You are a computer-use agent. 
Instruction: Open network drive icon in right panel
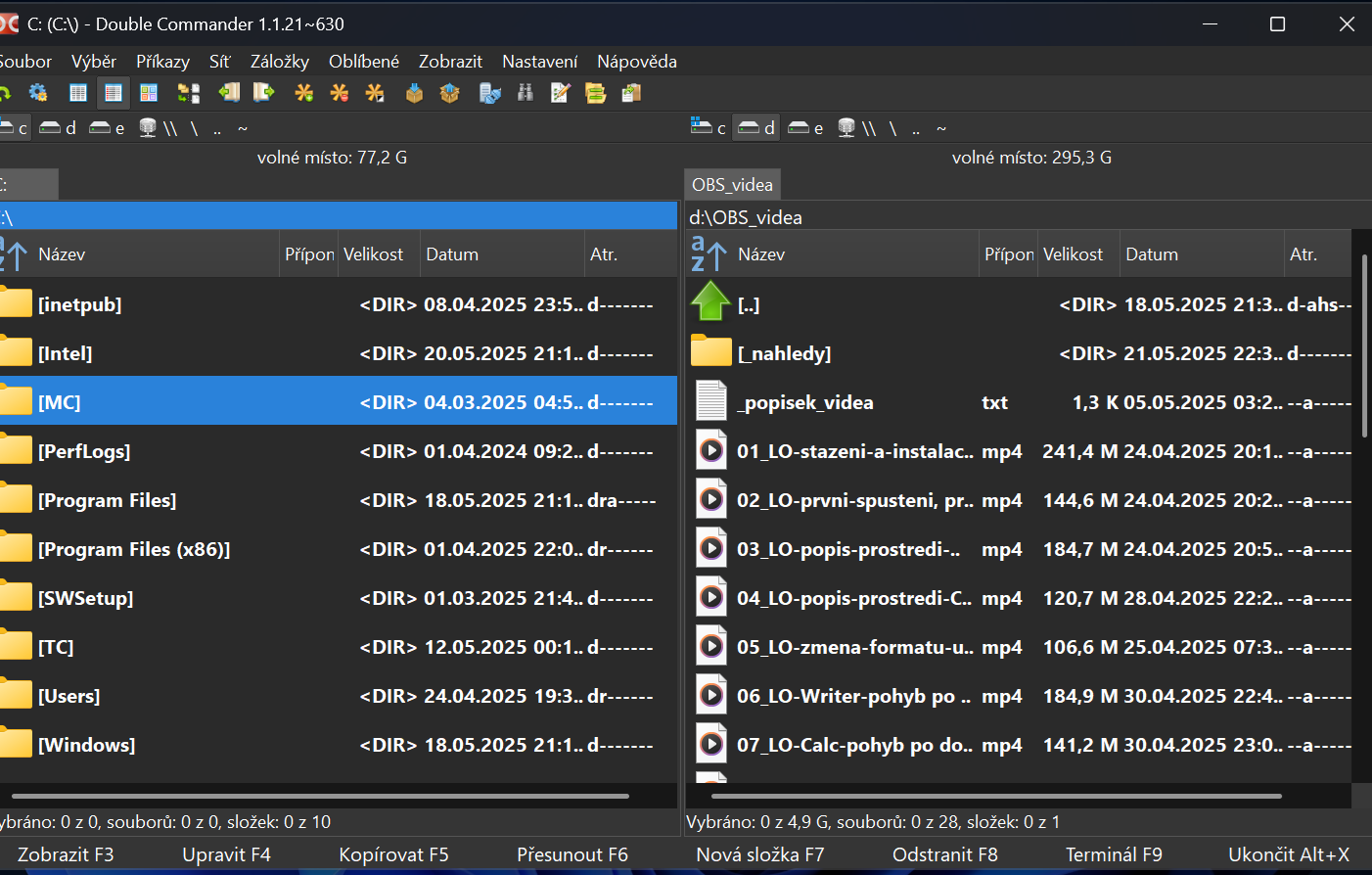[846, 128]
